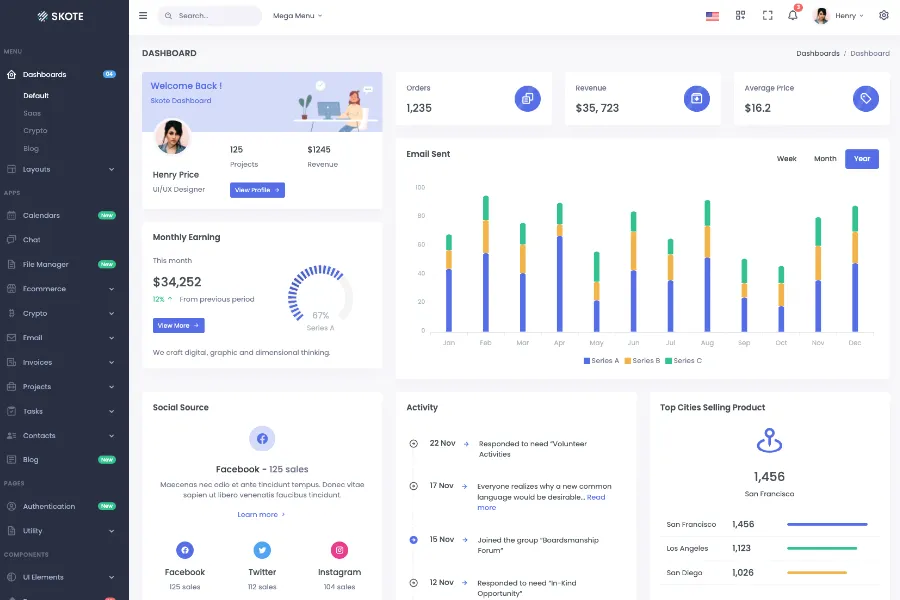900x600 pixels.
Task: Toggle Series B in chart legend
Action: (x=643, y=360)
